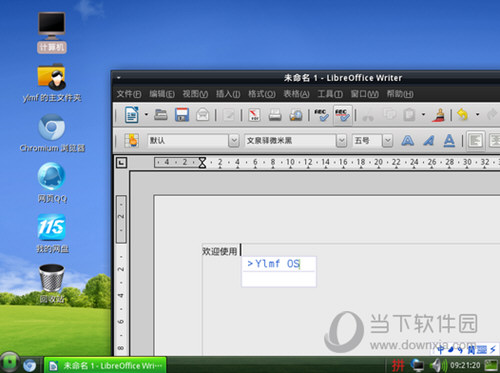Click the Edit File toolbar icon

229,115
